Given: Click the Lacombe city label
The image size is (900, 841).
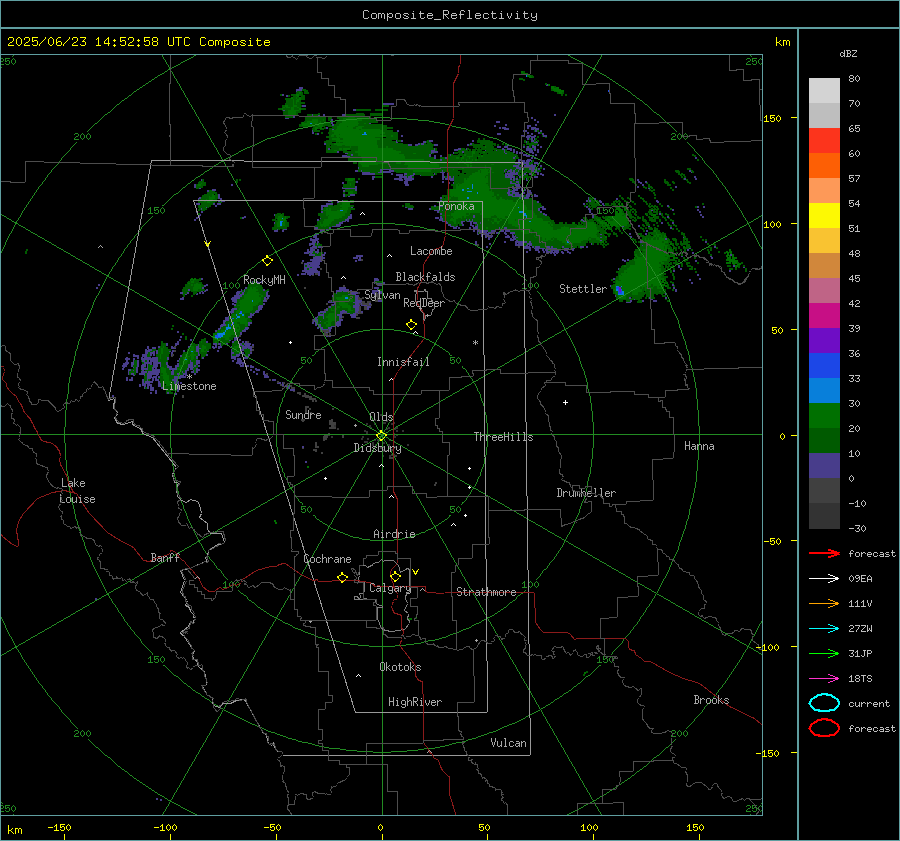Looking at the screenshot, I should pos(431,251).
